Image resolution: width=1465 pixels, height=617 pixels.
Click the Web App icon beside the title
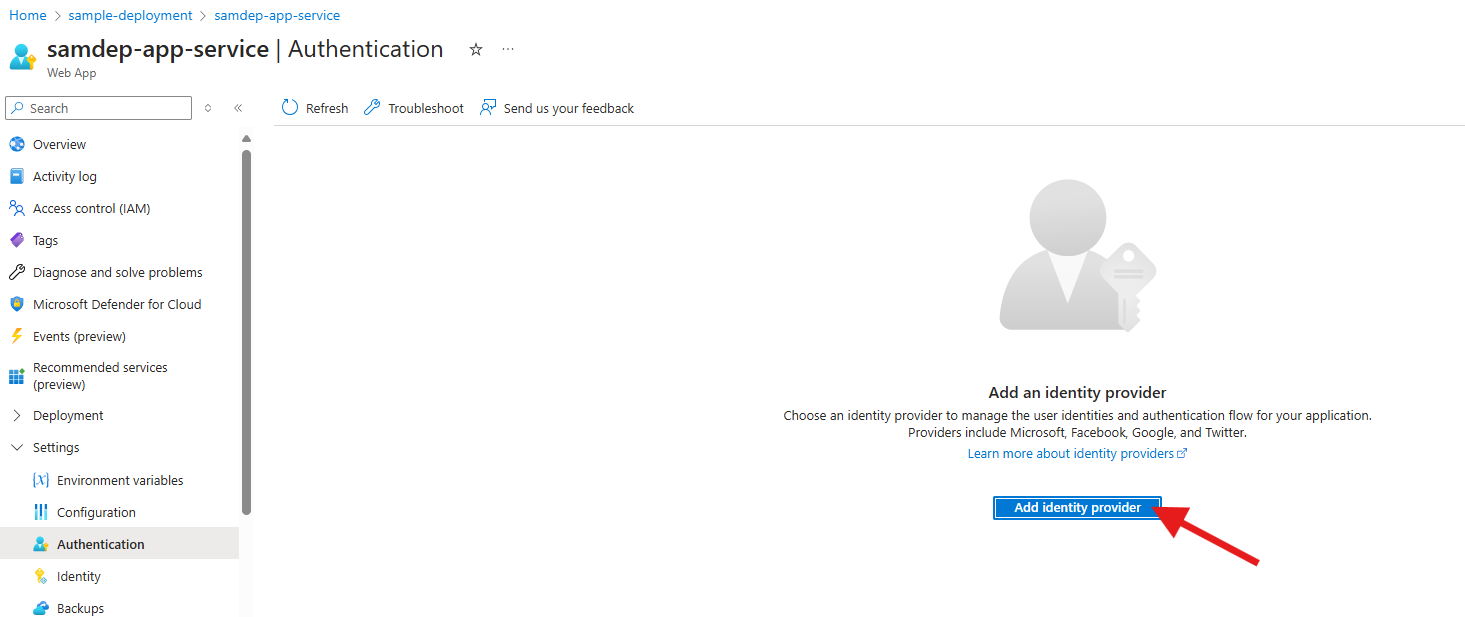point(23,56)
